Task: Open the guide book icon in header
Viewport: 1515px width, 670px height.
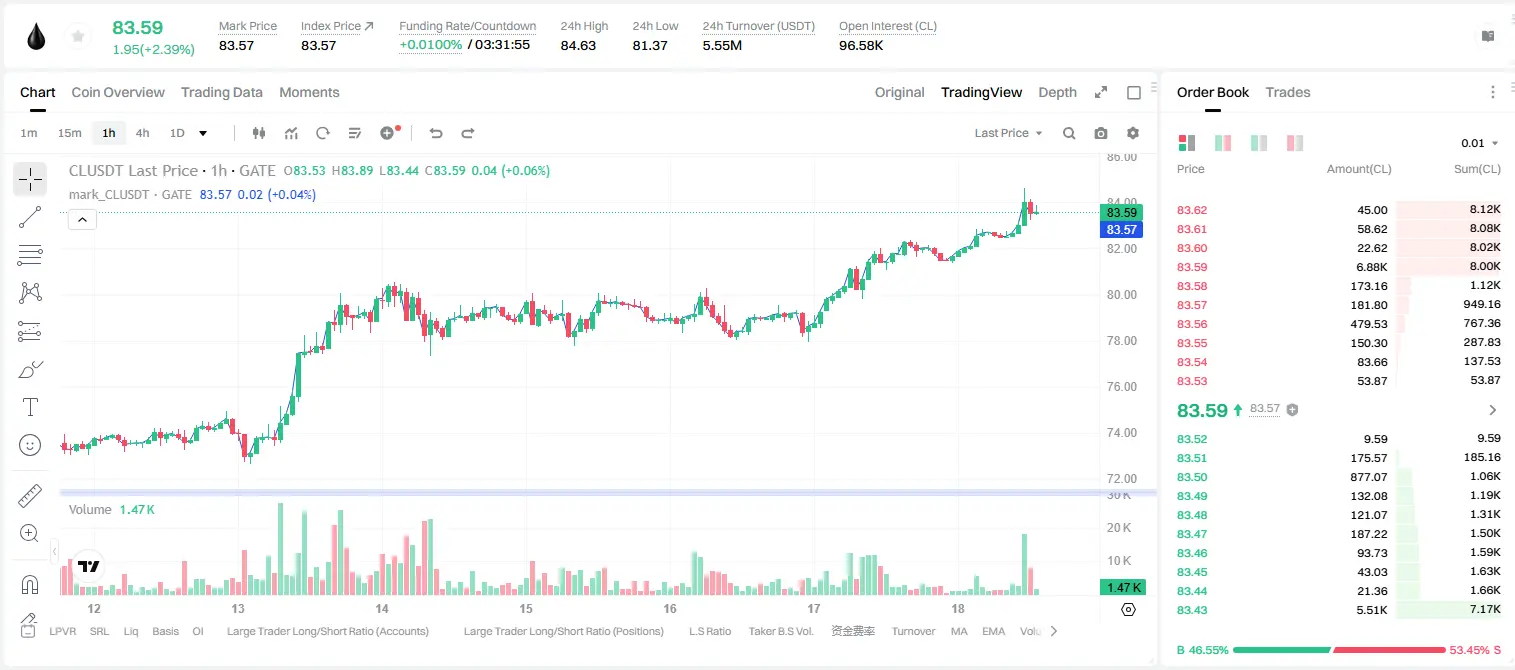Action: tap(1488, 36)
